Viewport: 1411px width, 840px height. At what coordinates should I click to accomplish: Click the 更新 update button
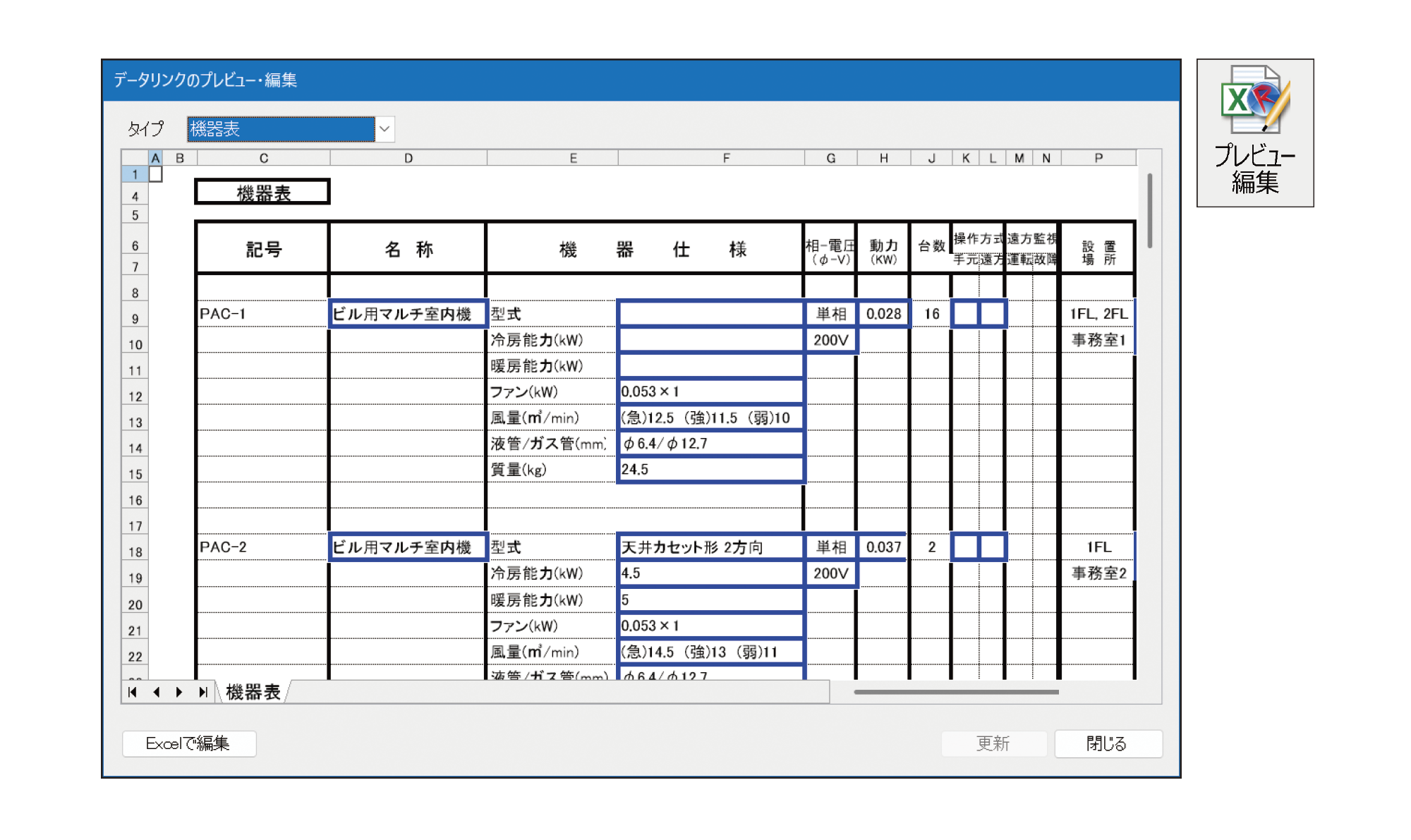pyautogui.click(x=994, y=743)
